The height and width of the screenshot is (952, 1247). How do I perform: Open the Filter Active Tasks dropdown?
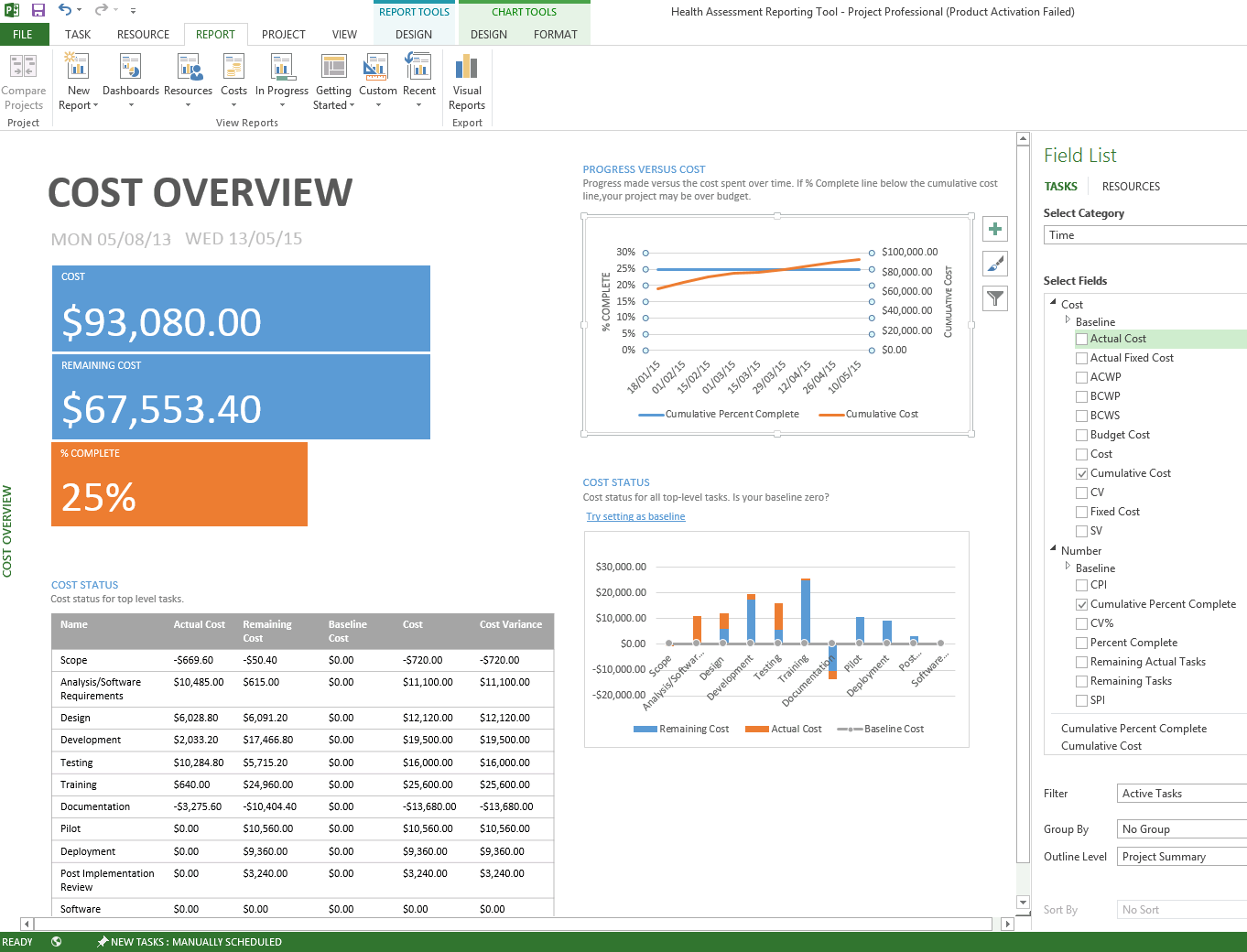coord(1182,794)
